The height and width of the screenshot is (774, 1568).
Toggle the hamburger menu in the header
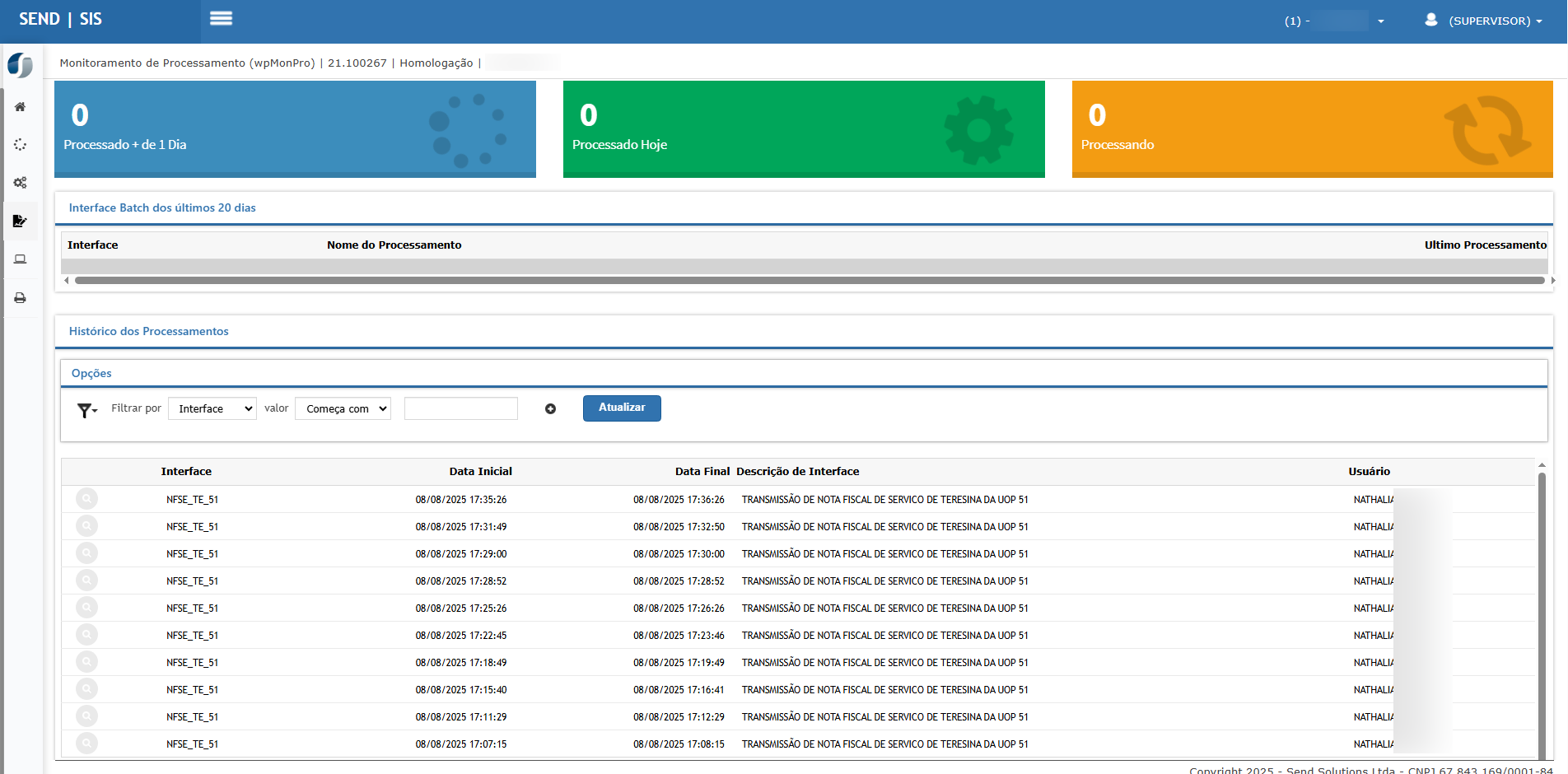221,19
